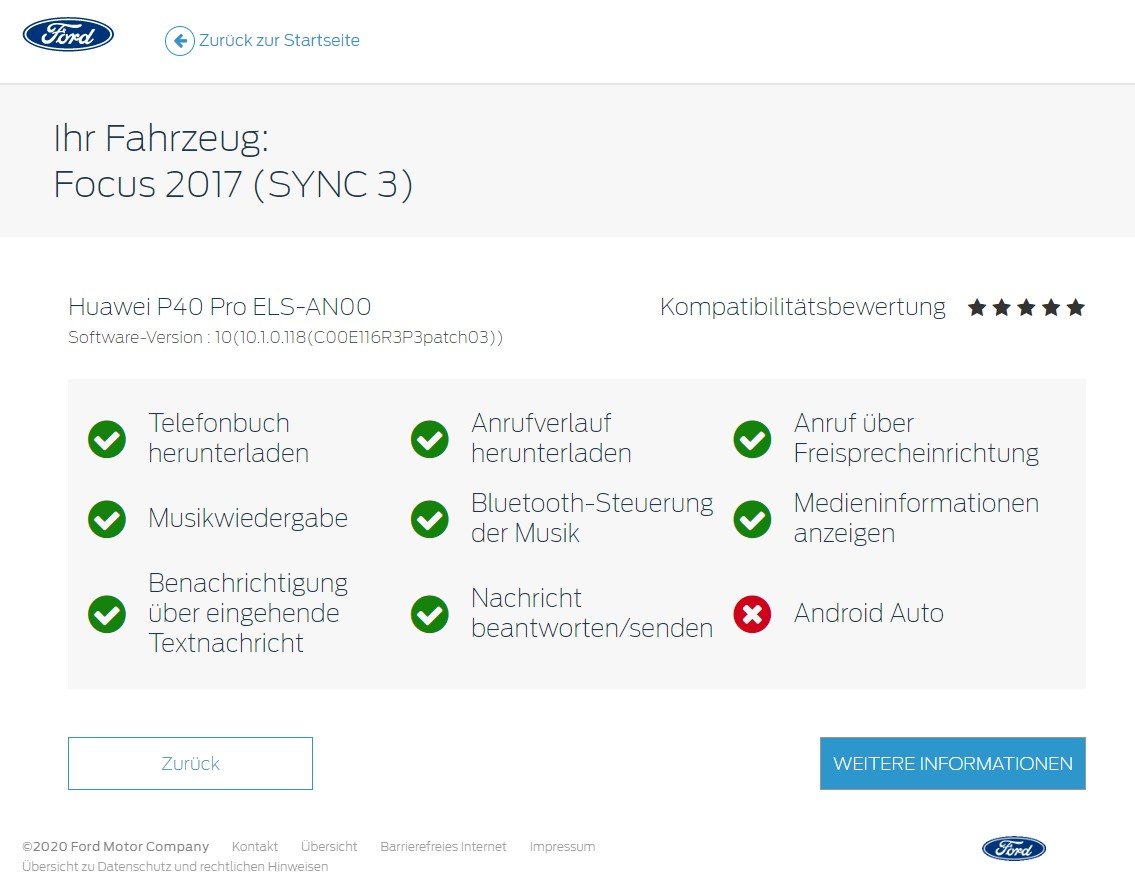The height and width of the screenshot is (875, 1135).
Task: Click the five-star compatibility rating
Action: 1026,308
